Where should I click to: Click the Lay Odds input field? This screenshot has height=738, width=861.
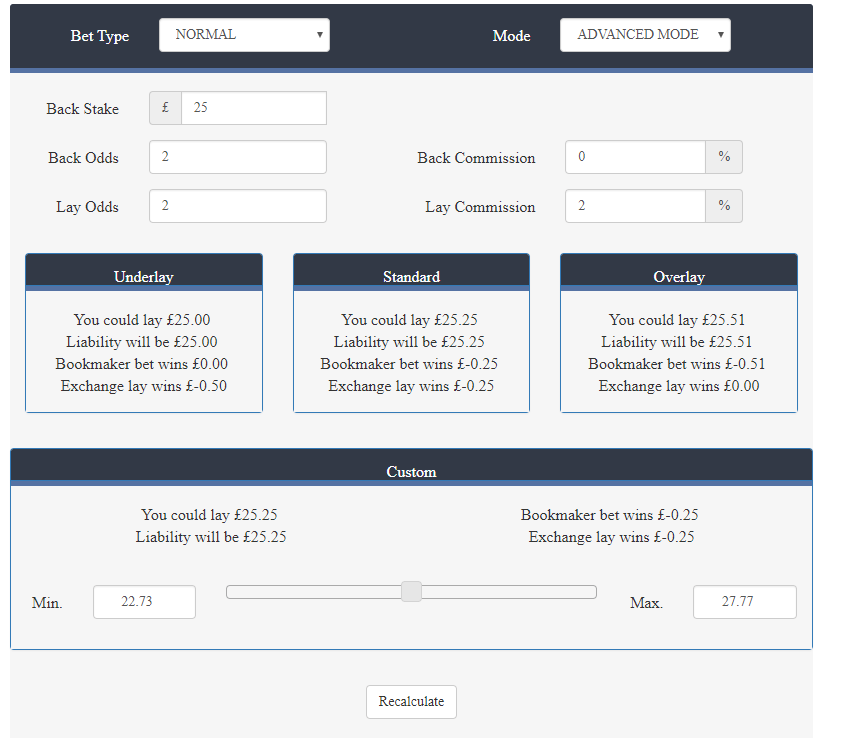pos(238,206)
